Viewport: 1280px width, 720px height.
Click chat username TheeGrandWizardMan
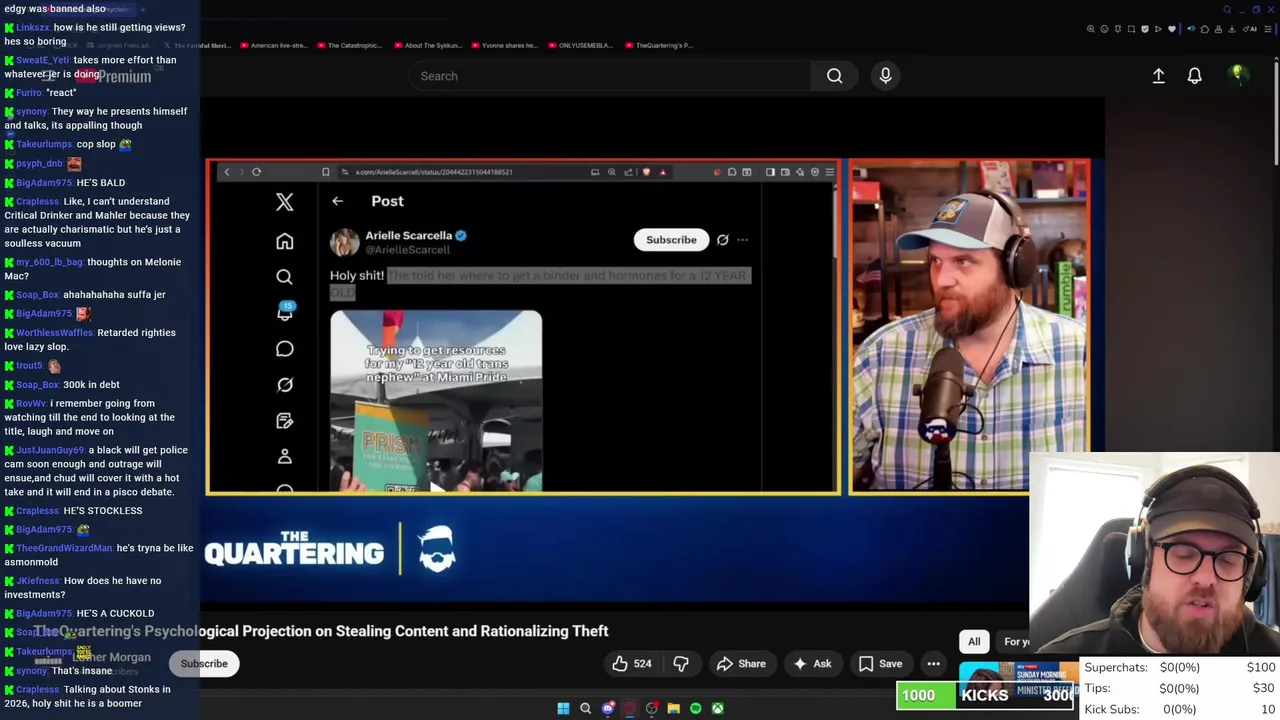coord(65,548)
